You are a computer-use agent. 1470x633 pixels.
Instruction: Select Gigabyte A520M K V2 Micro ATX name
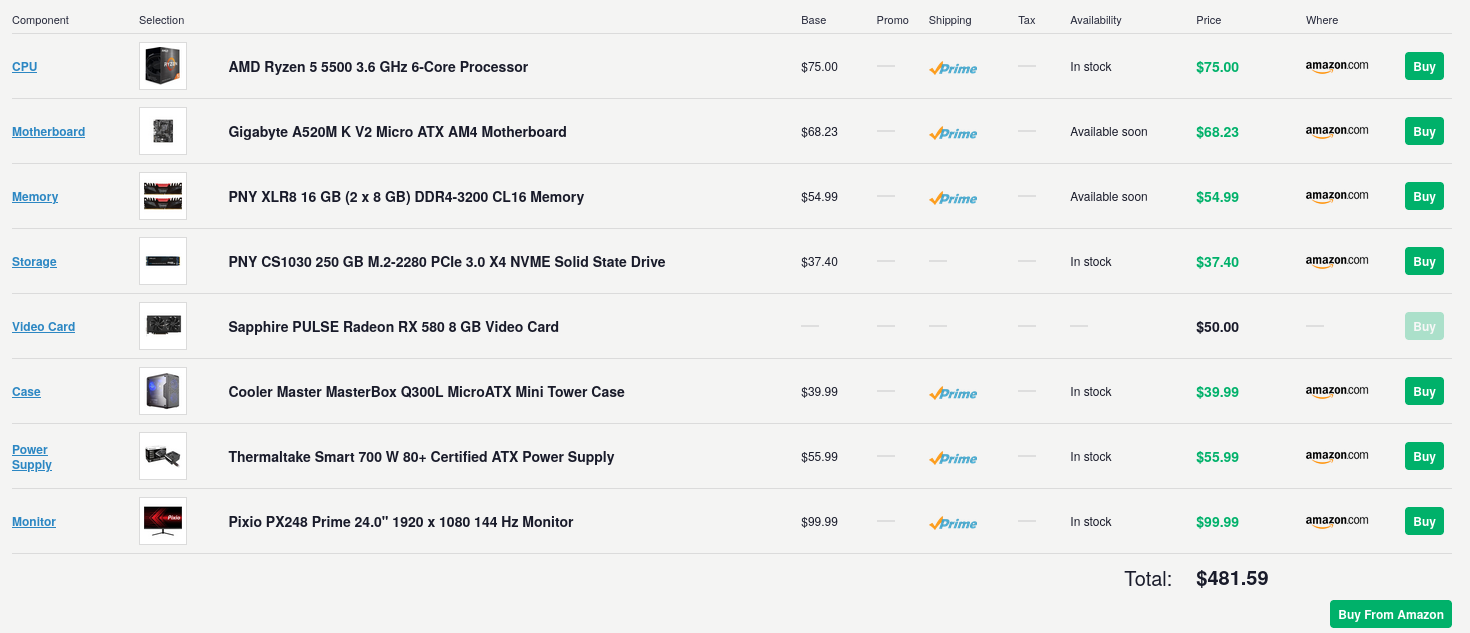[398, 132]
